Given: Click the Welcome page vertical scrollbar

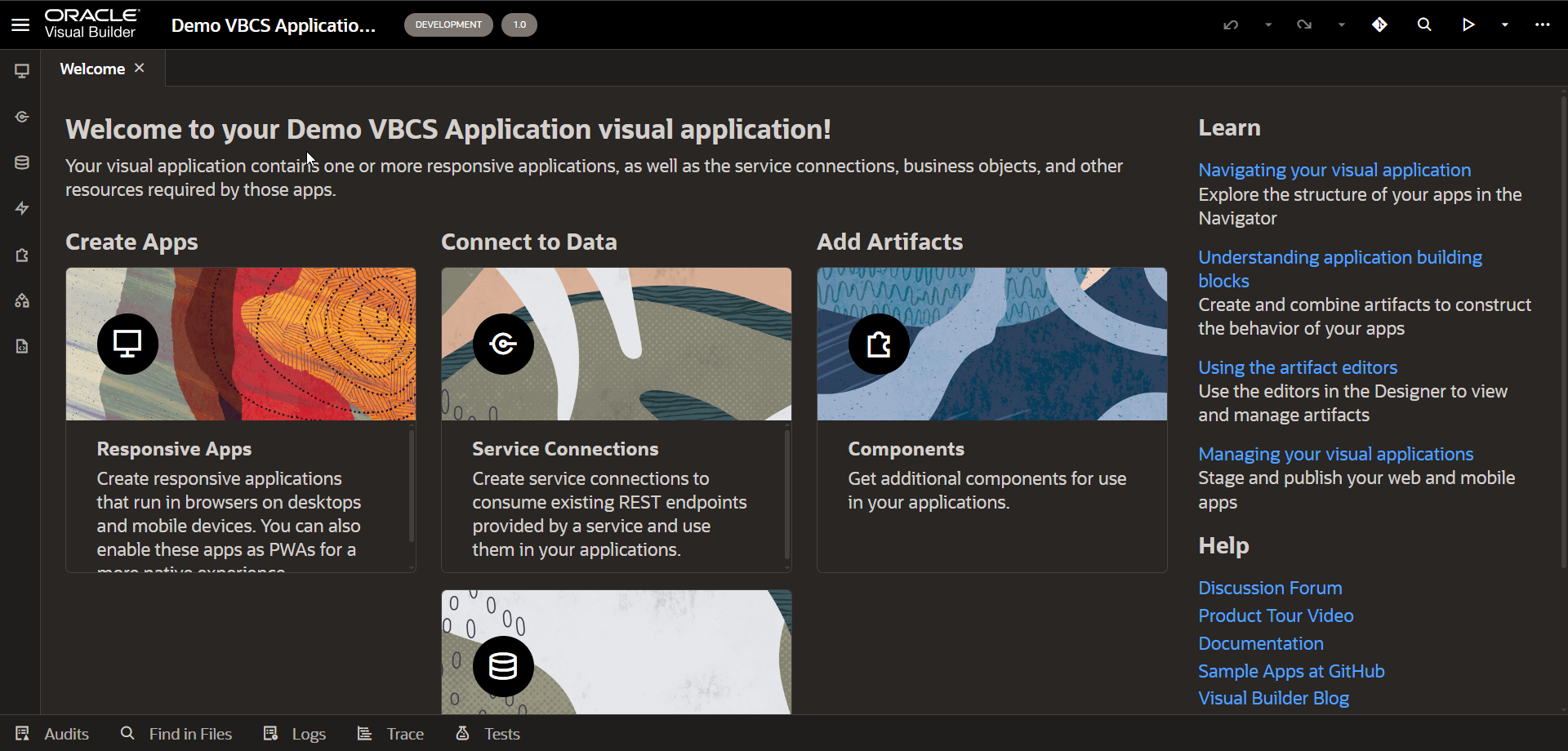Looking at the screenshot, I should click(1563, 331).
